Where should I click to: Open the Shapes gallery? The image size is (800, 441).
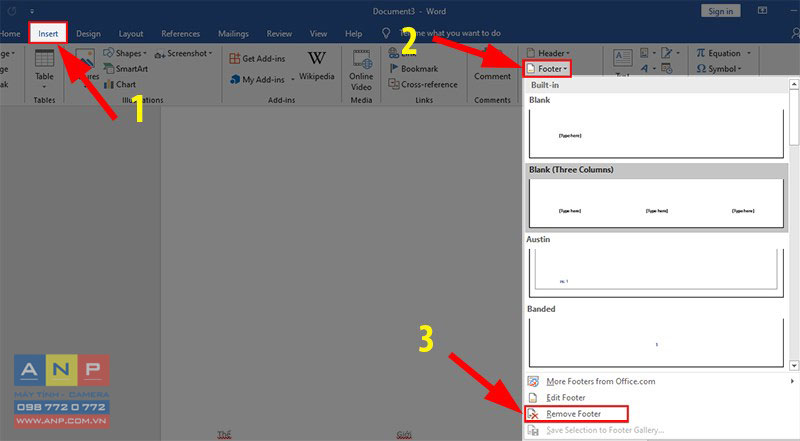click(125, 53)
